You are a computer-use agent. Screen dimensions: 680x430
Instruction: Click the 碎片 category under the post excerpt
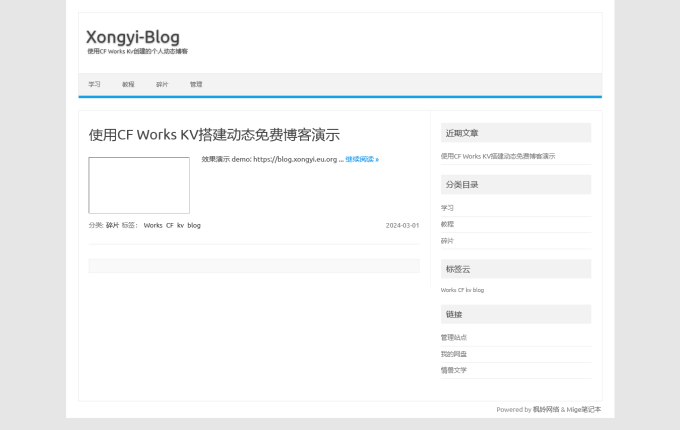(112, 225)
